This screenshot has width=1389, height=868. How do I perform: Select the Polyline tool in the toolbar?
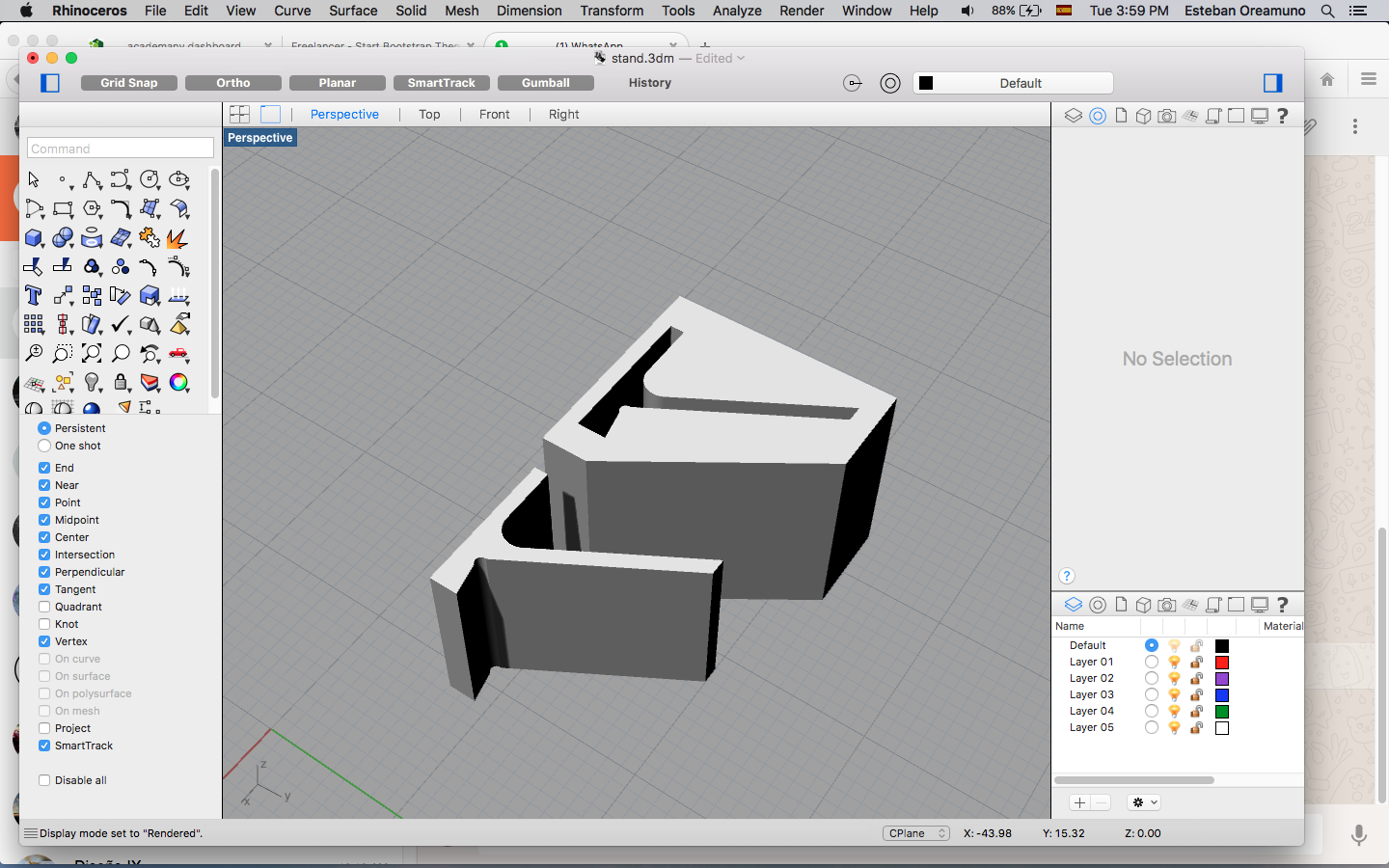[x=92, y=180]
